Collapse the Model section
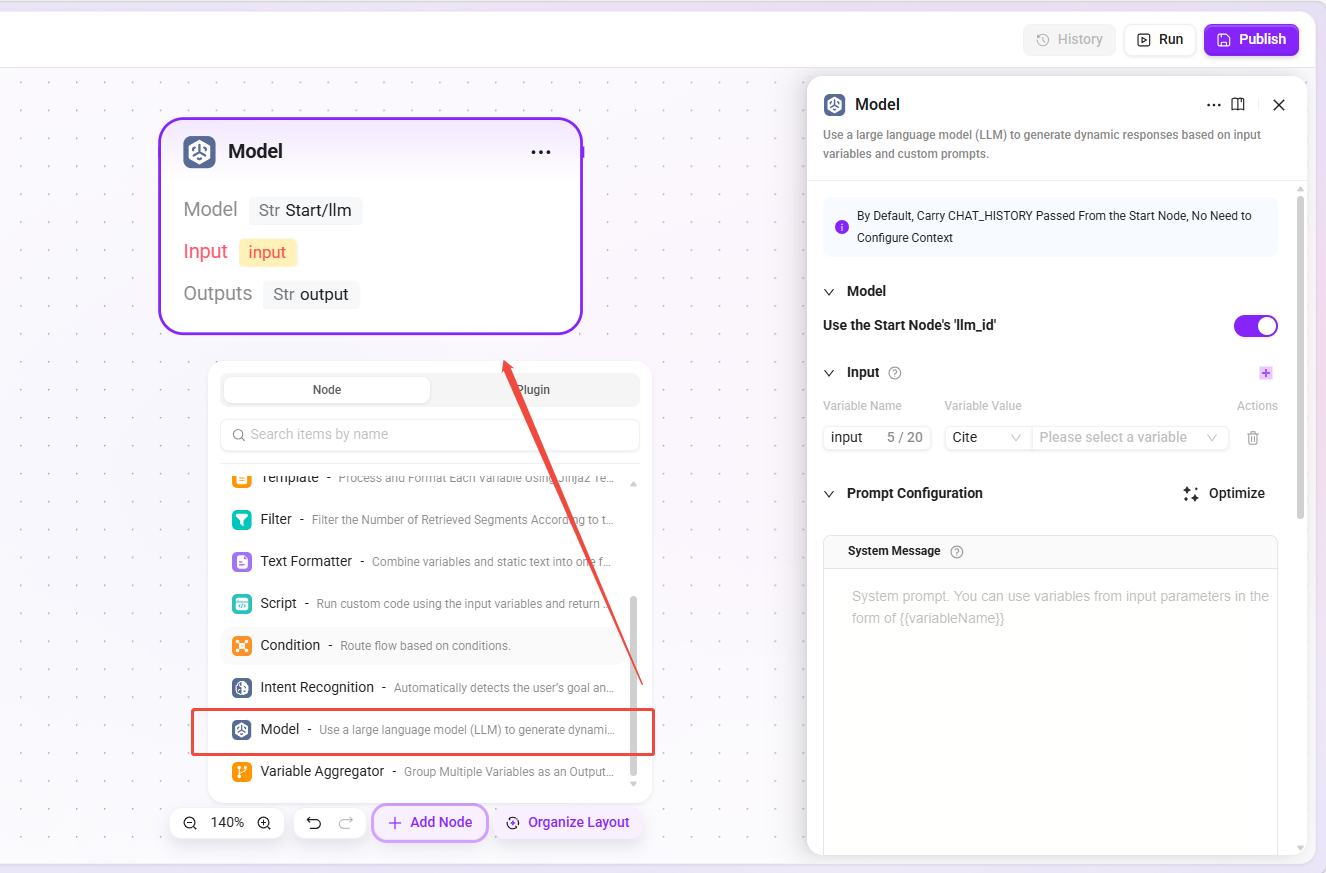The height and width of the screenshot is (873, 1326). point(829,292)
